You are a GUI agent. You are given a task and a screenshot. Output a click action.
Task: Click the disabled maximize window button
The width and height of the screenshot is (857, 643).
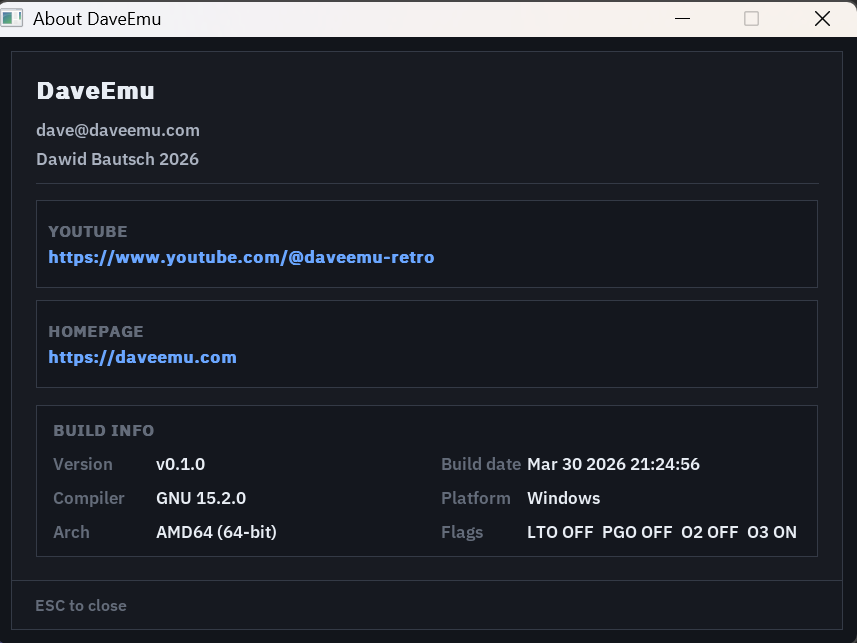tap(751, 18)
